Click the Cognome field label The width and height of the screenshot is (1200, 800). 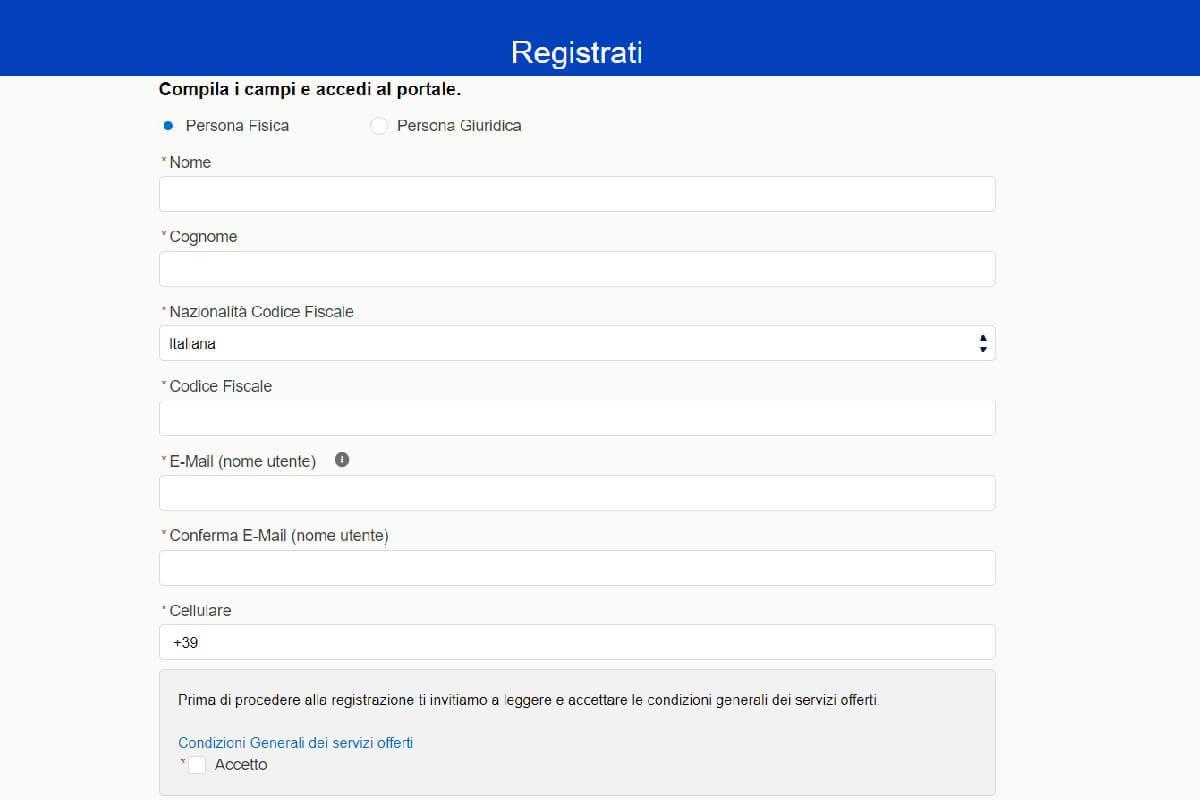click(203, 237)
